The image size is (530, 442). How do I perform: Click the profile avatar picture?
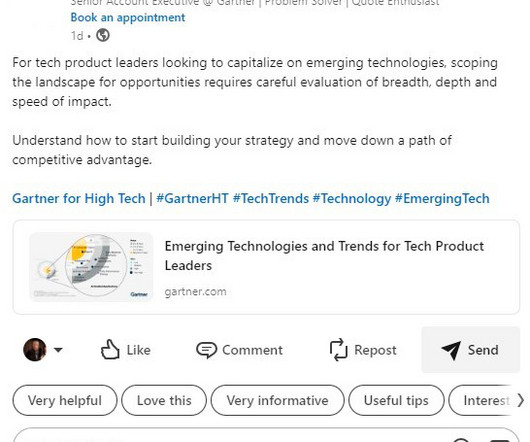pyautogui.click(x=34, y=349)
